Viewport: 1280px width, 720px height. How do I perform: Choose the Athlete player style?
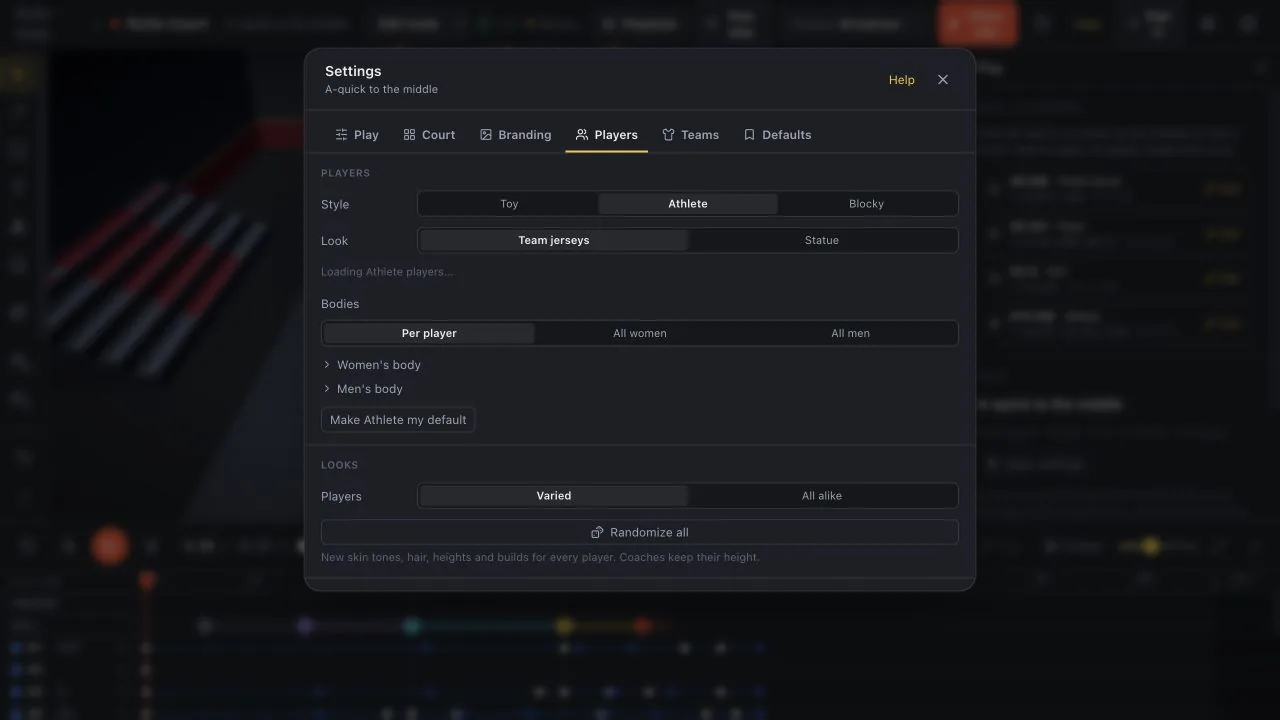coord(688,204)
